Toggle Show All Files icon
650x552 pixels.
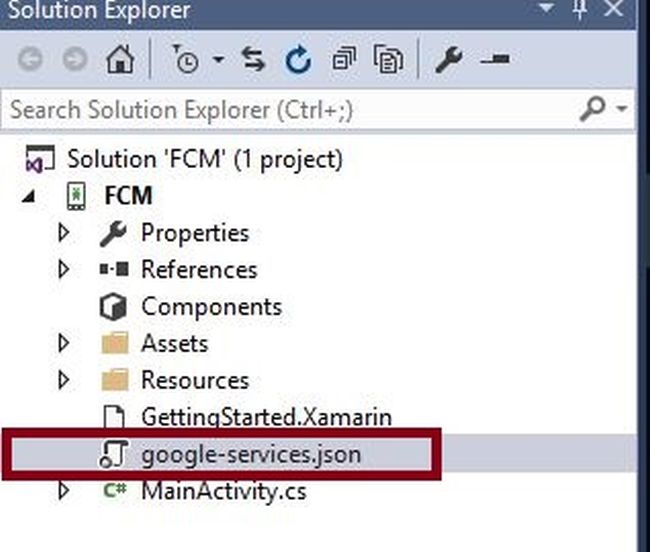click(387, 60)
